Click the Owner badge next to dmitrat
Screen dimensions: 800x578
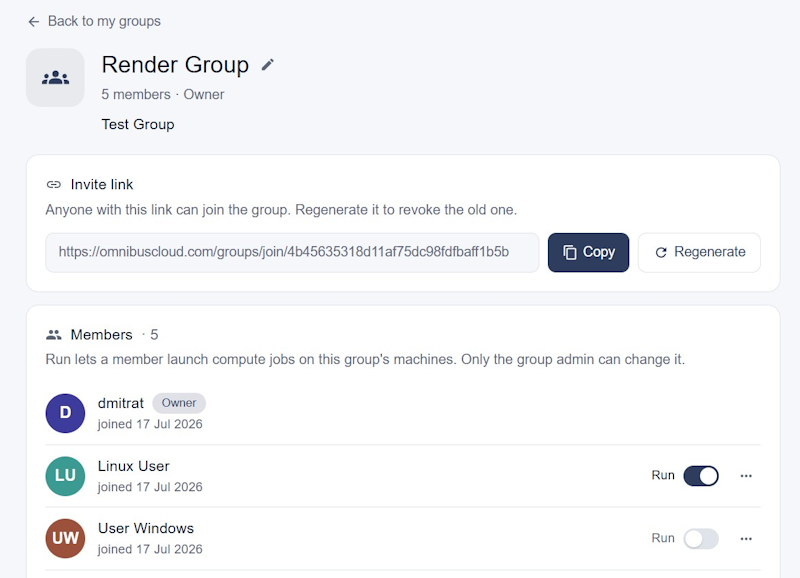179,403
